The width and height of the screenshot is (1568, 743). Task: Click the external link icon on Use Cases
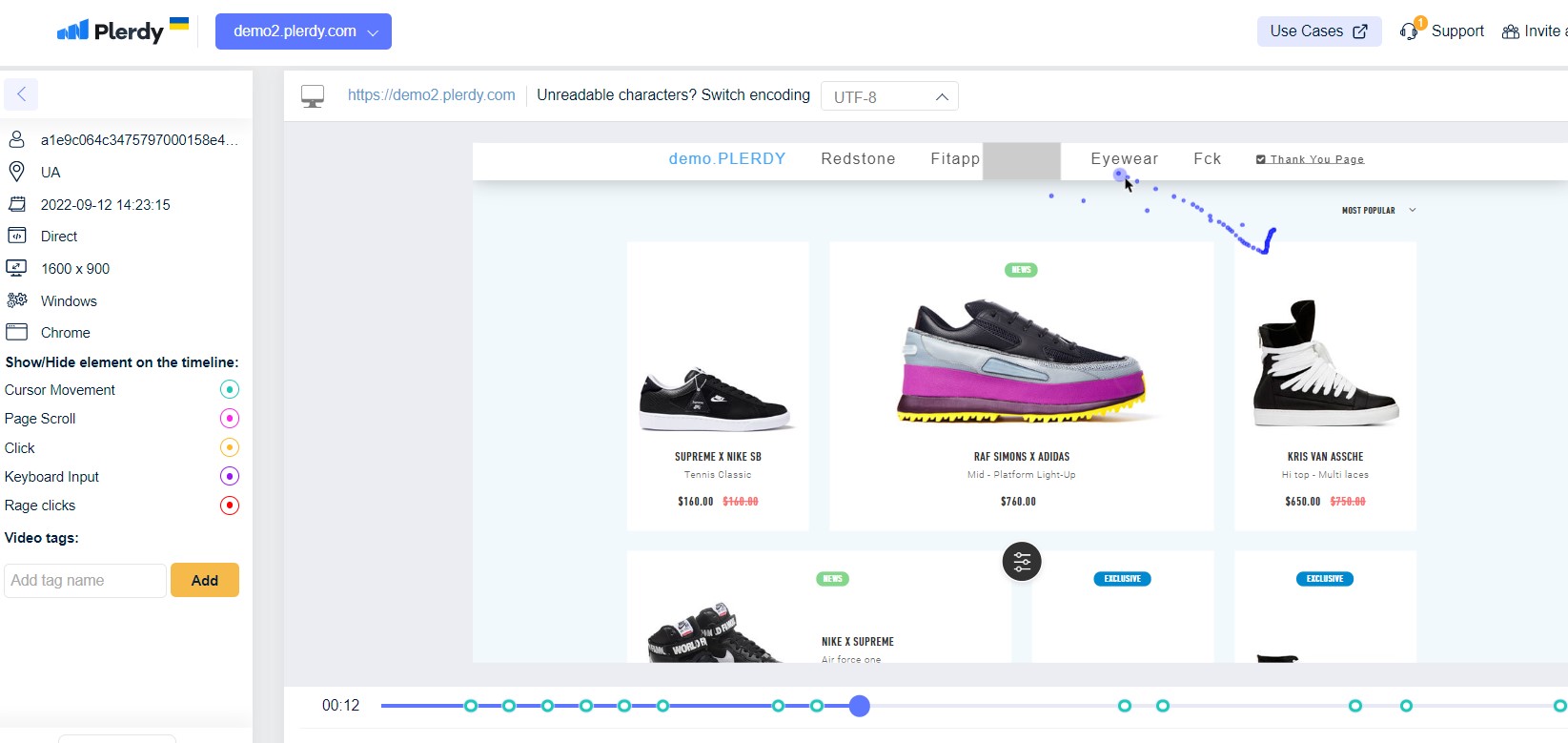[1360, 31]
